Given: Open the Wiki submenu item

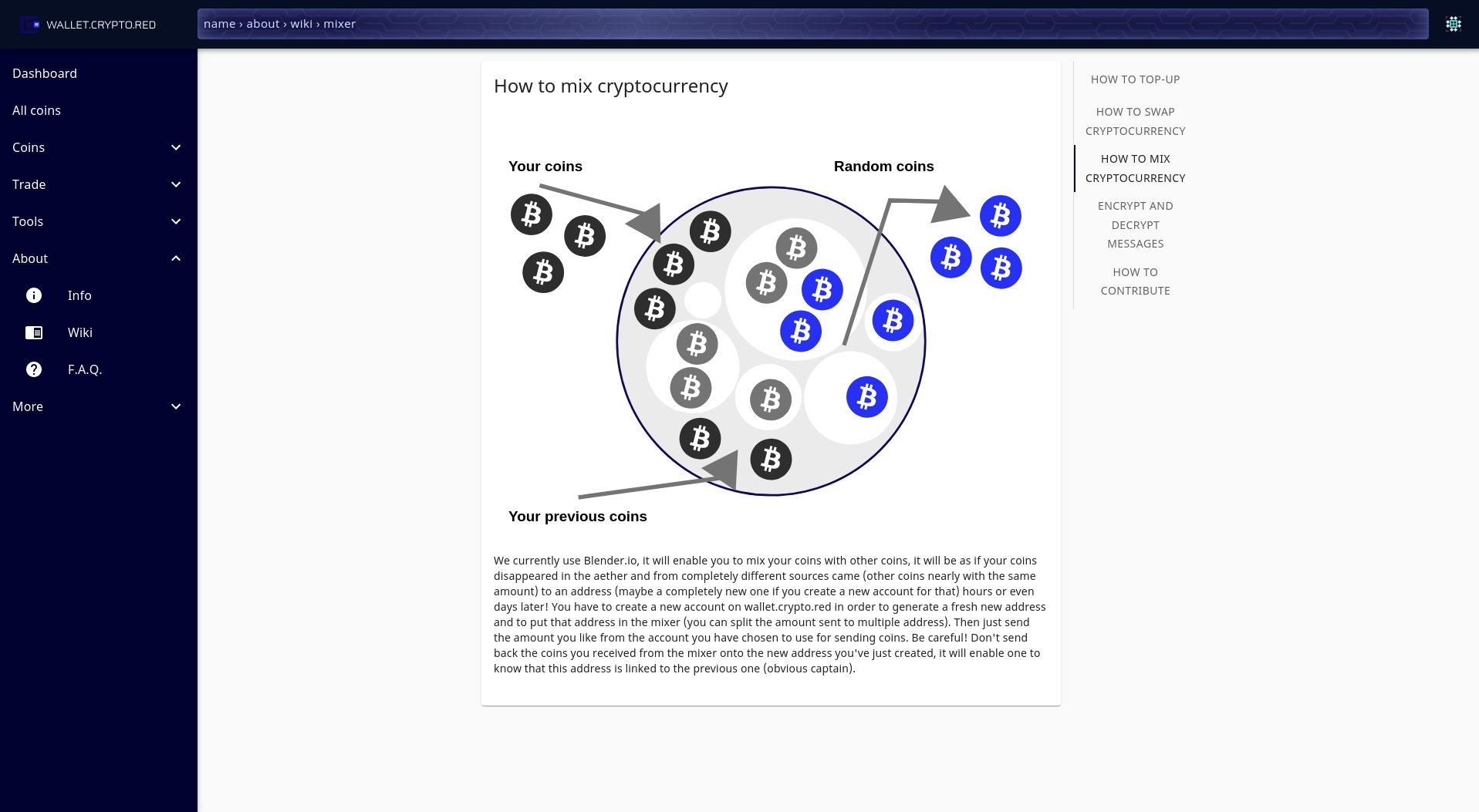Looking at the screenshot, I should (x=99, y=332).
